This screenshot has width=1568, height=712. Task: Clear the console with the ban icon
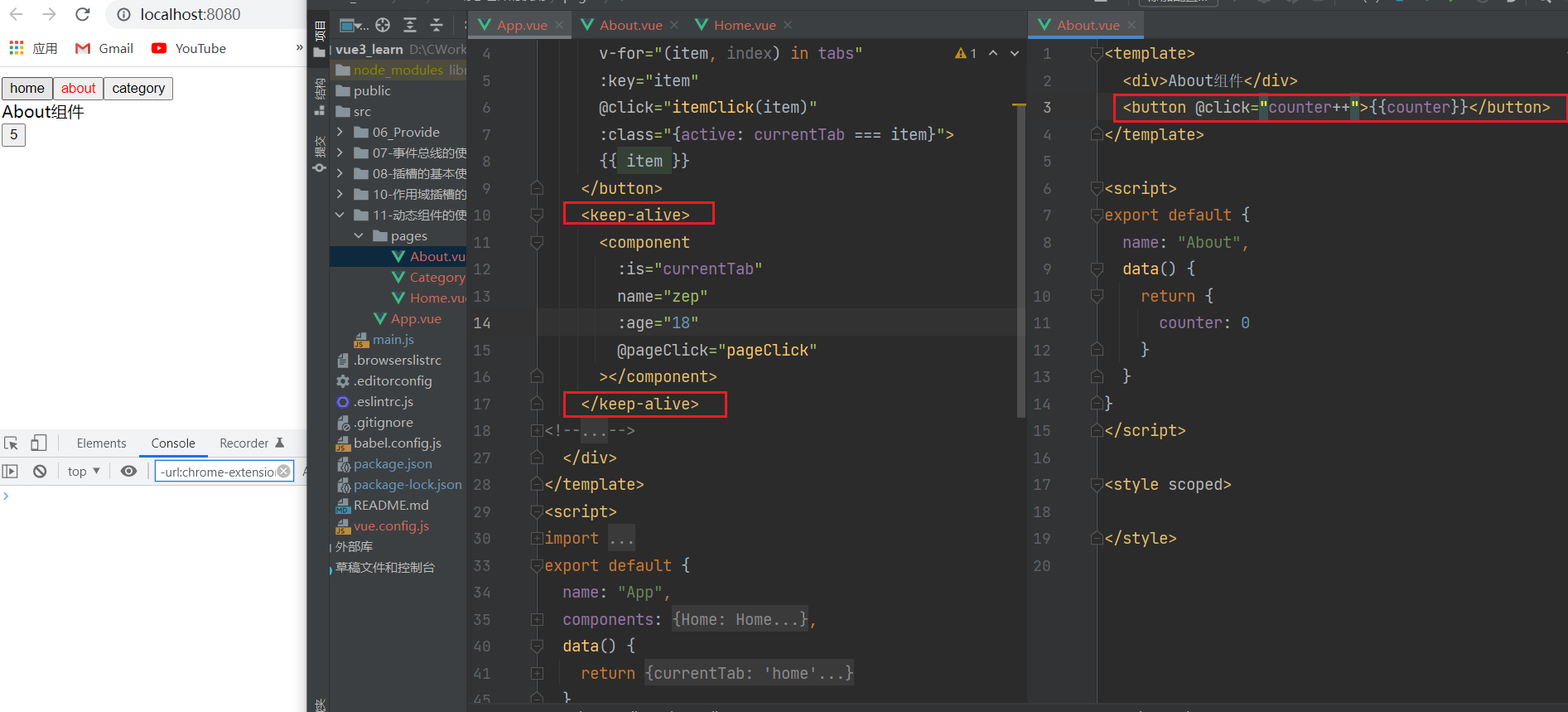[40, 471]
